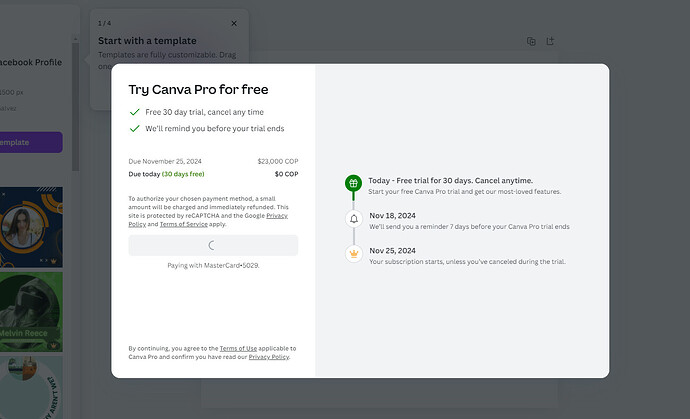The height and width of the screenshot is (419, 690).
Task: Click 'Paying with MasterCard•5029' text
Action: coord(213,265)
